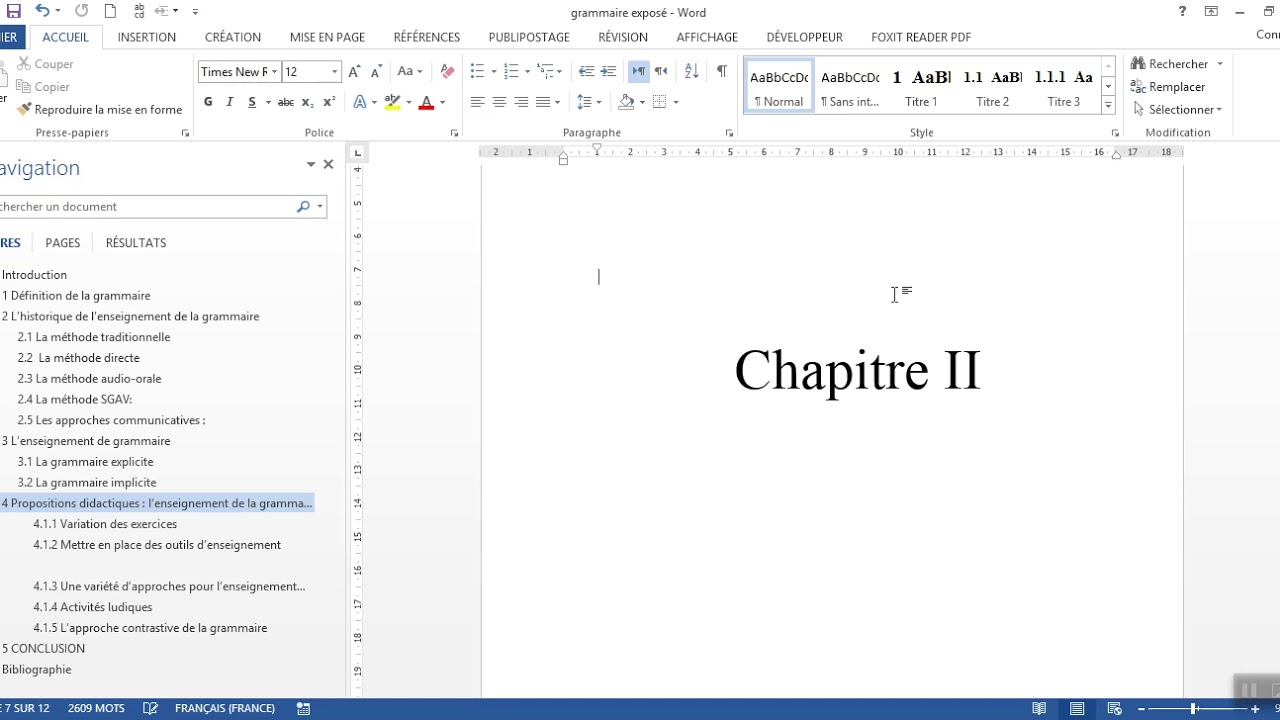The image size is (1280, 720).
Task: Click the 2609 MOTS word count
Action: (96, 708)
